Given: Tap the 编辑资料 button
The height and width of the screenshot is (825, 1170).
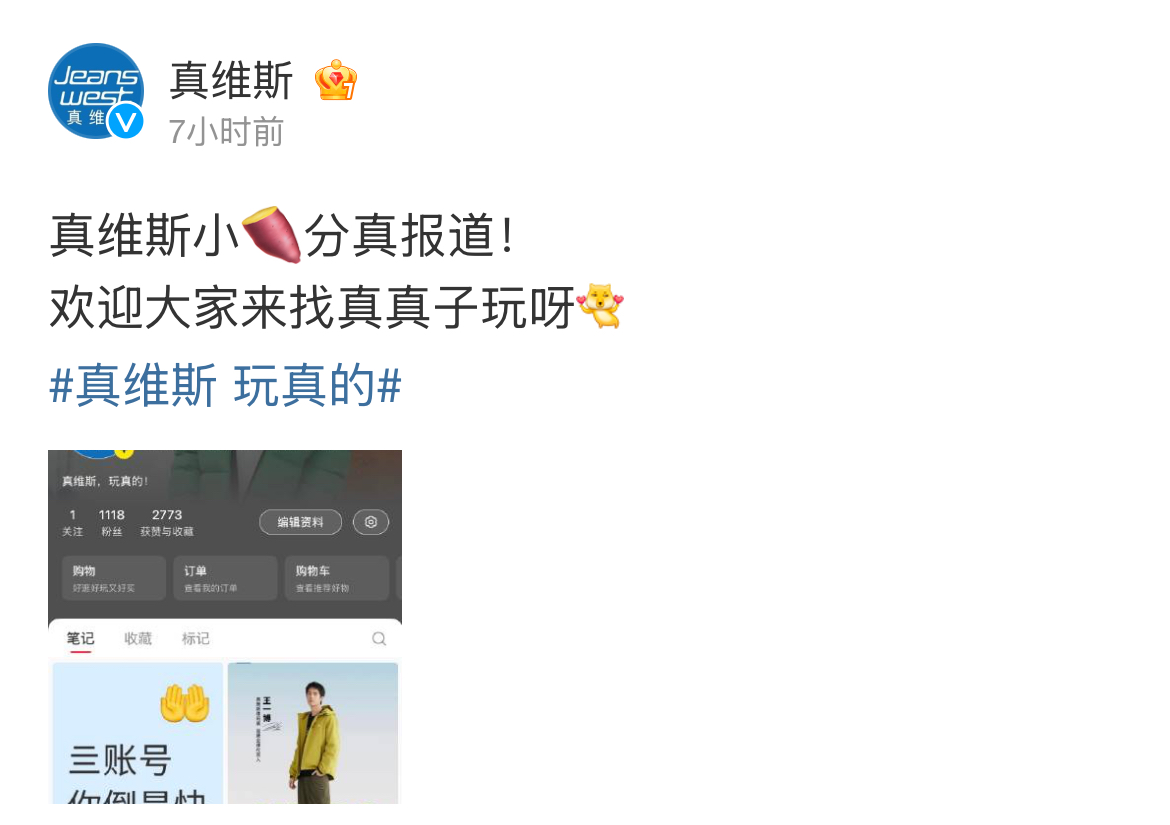Looking at the screenshot, I should (x=301, y=522).
